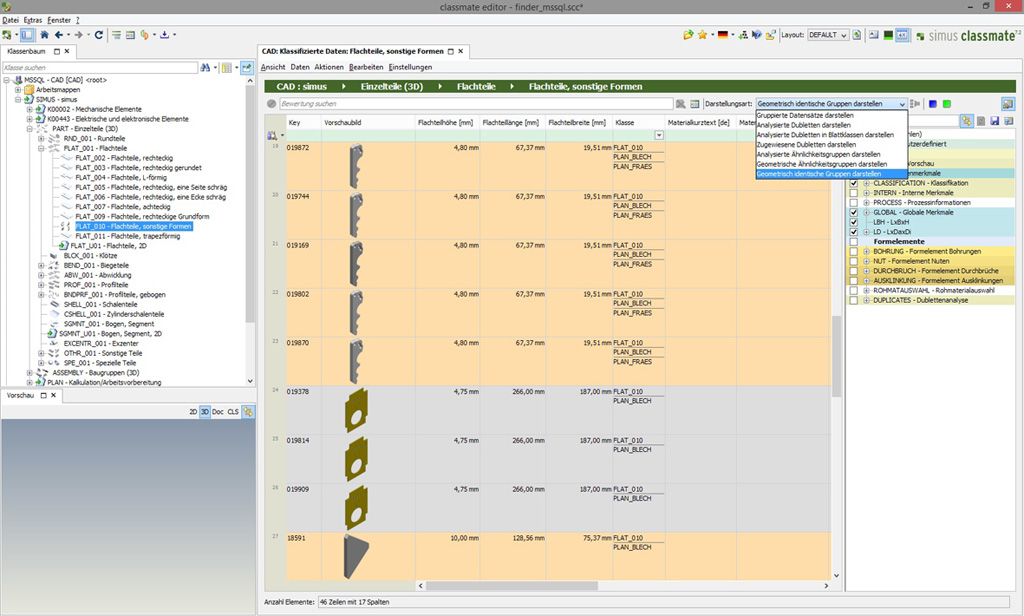Click the Bewertung suchen input field
The height and width of the screenshot is (616, 1024).
[477, 104]
